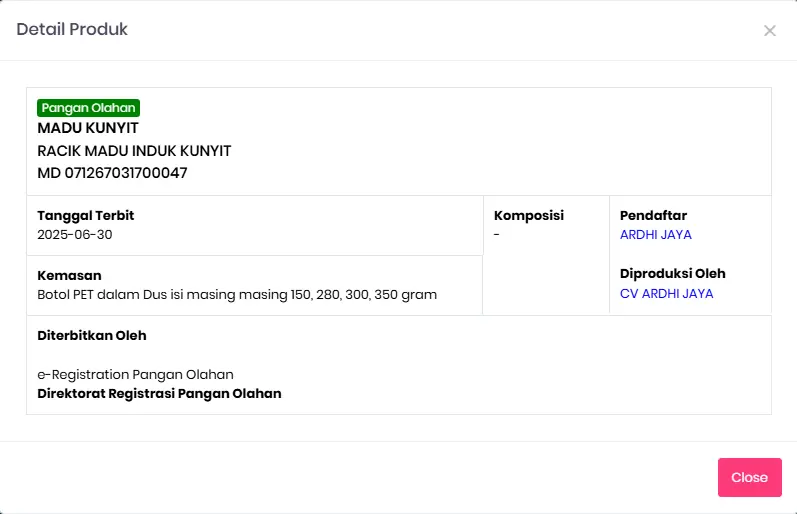Click Direktorat Registrasi Pangan Olahan bold text
The image size is (797, 514).
click(159, 394)
